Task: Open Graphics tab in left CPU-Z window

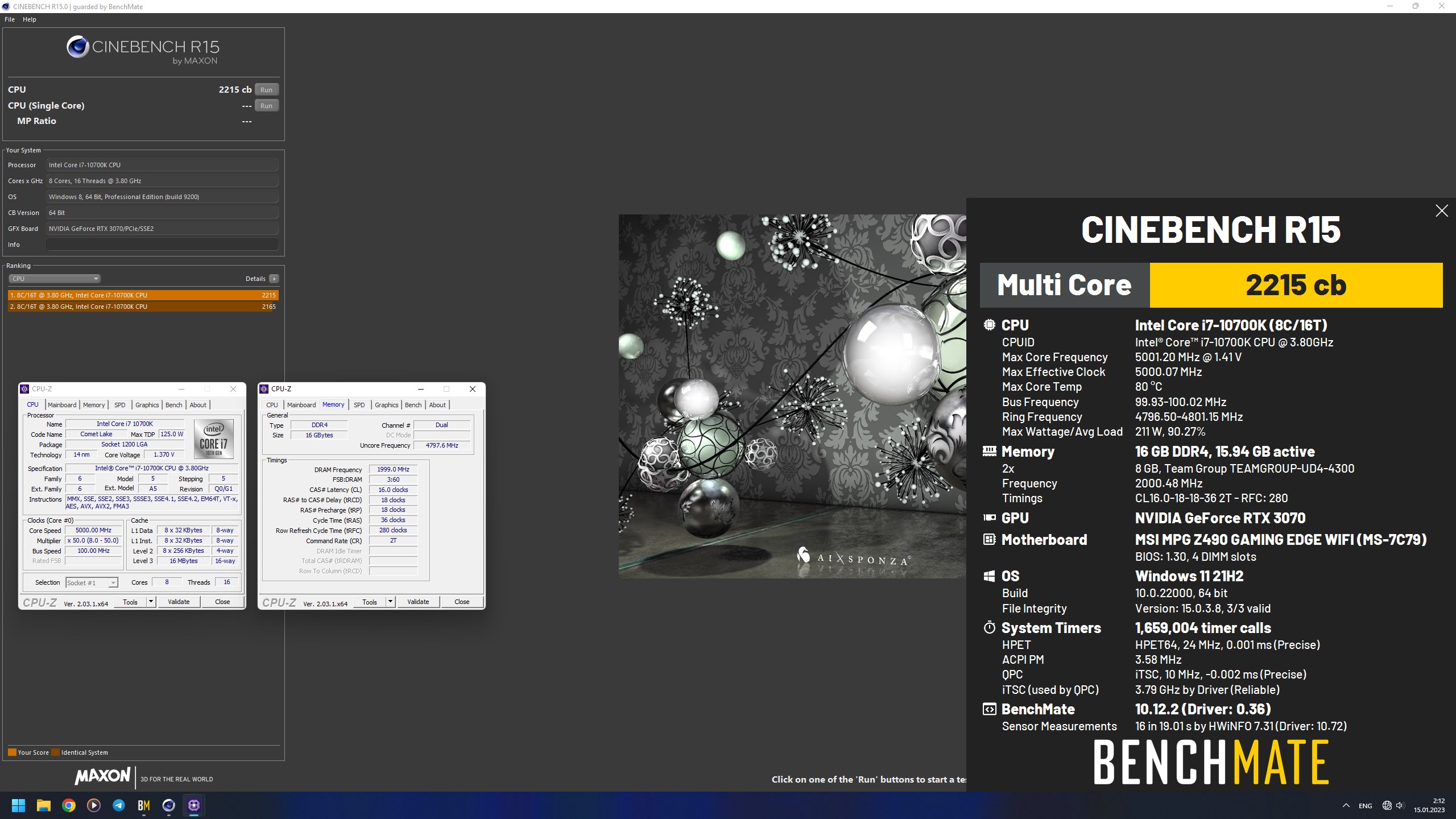Action: point(147,405)
